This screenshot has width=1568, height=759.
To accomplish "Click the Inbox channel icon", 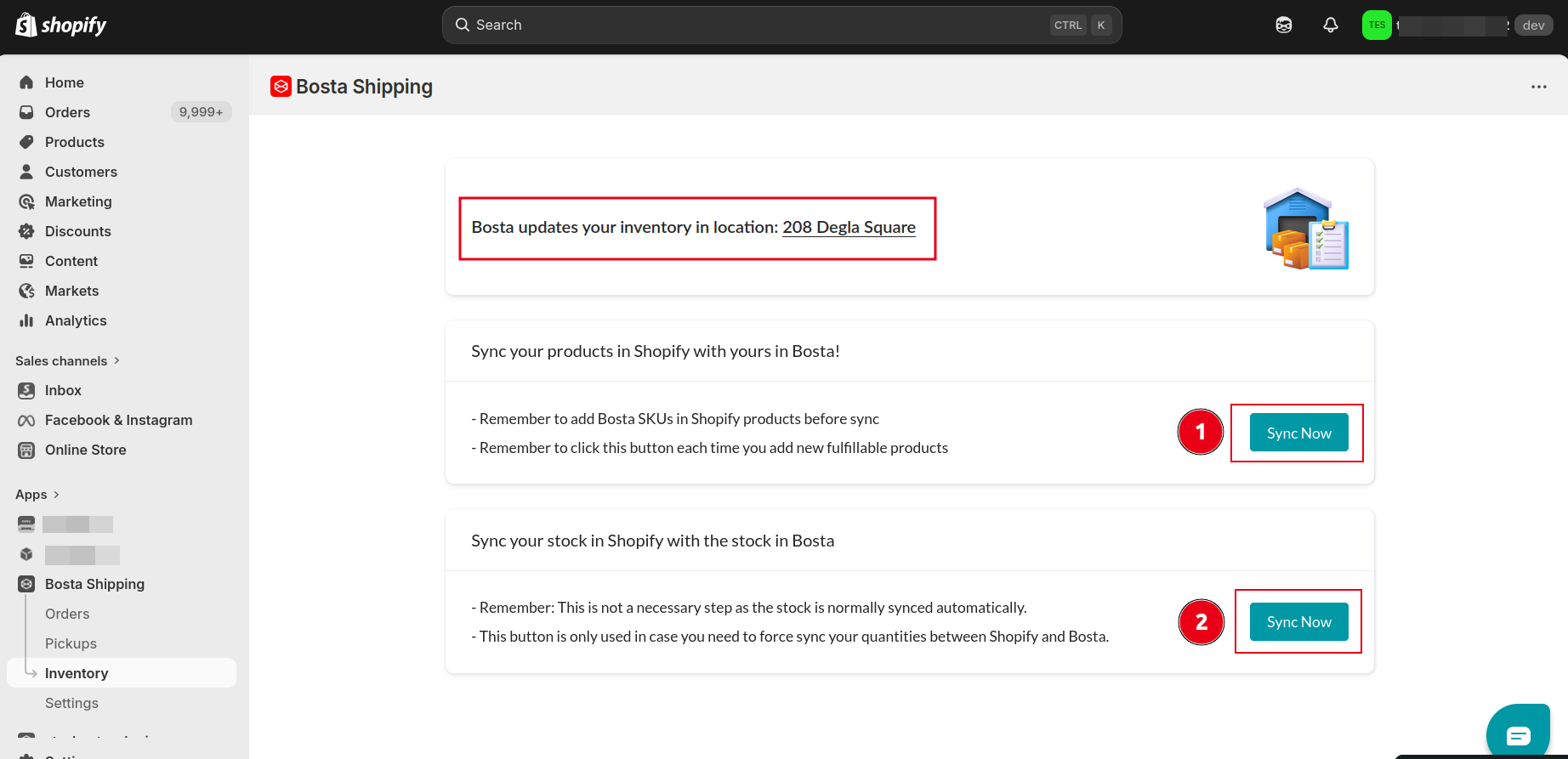I will (x=26, y=390).
